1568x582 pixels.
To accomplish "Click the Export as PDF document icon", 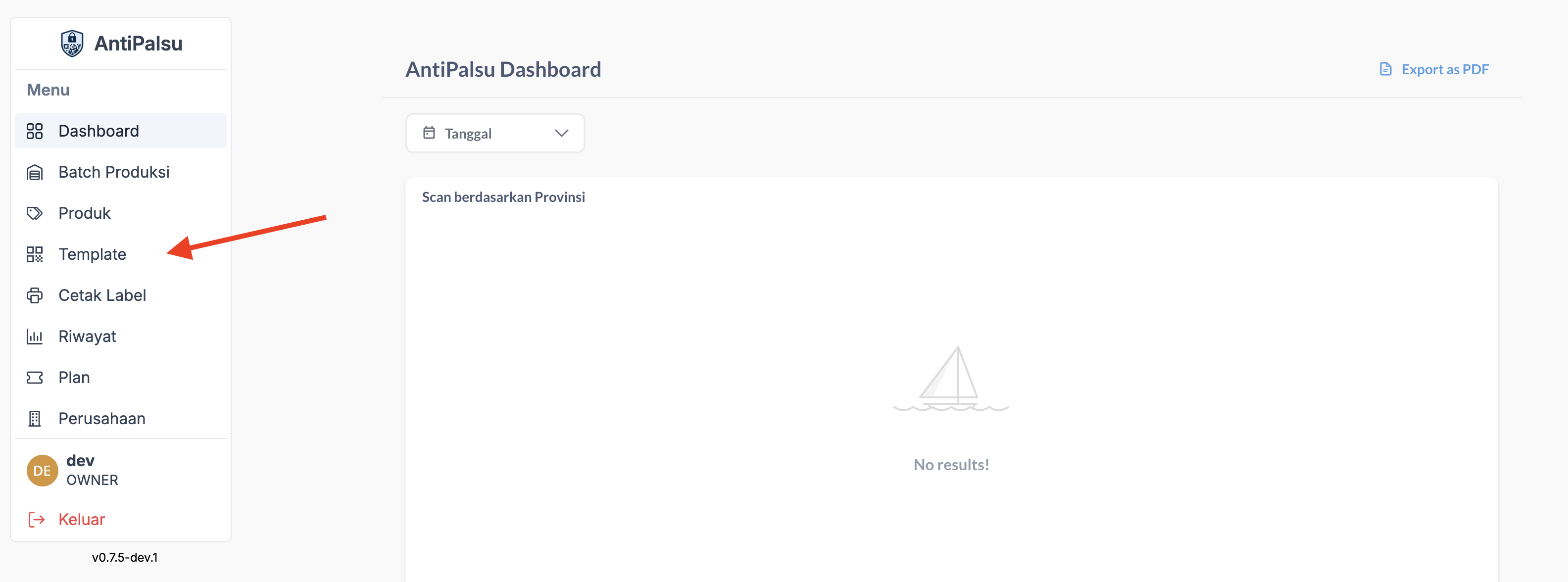I will pos(1385,69).
